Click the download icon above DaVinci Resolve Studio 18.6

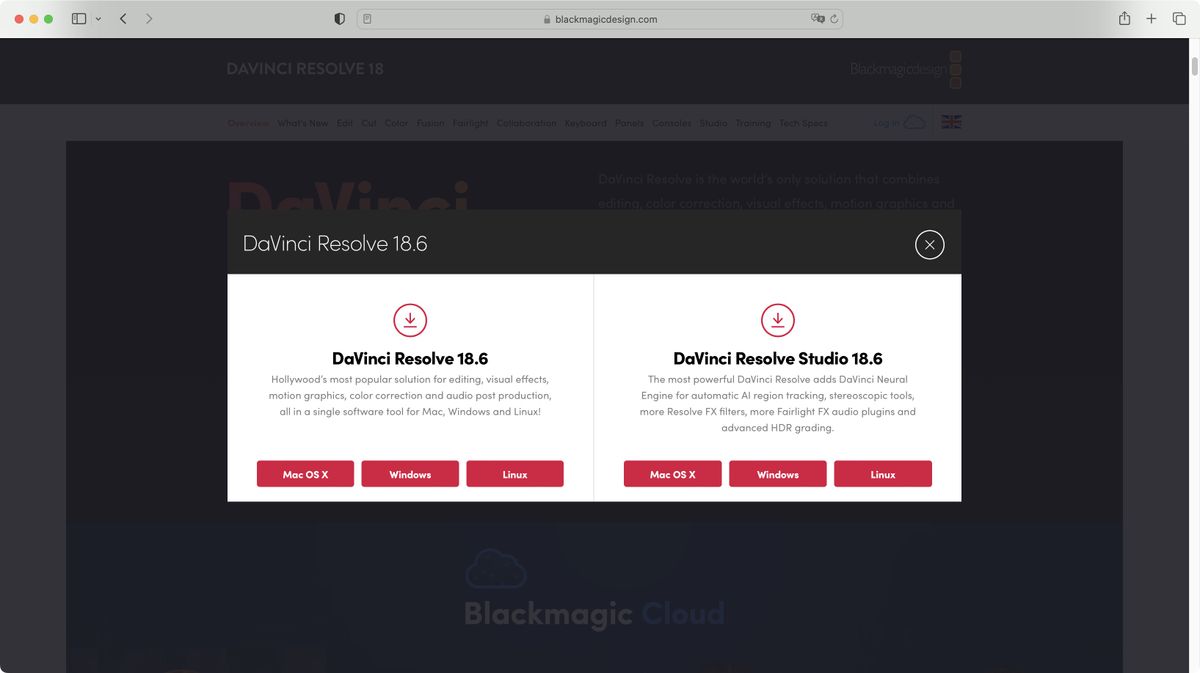(778, 319)
